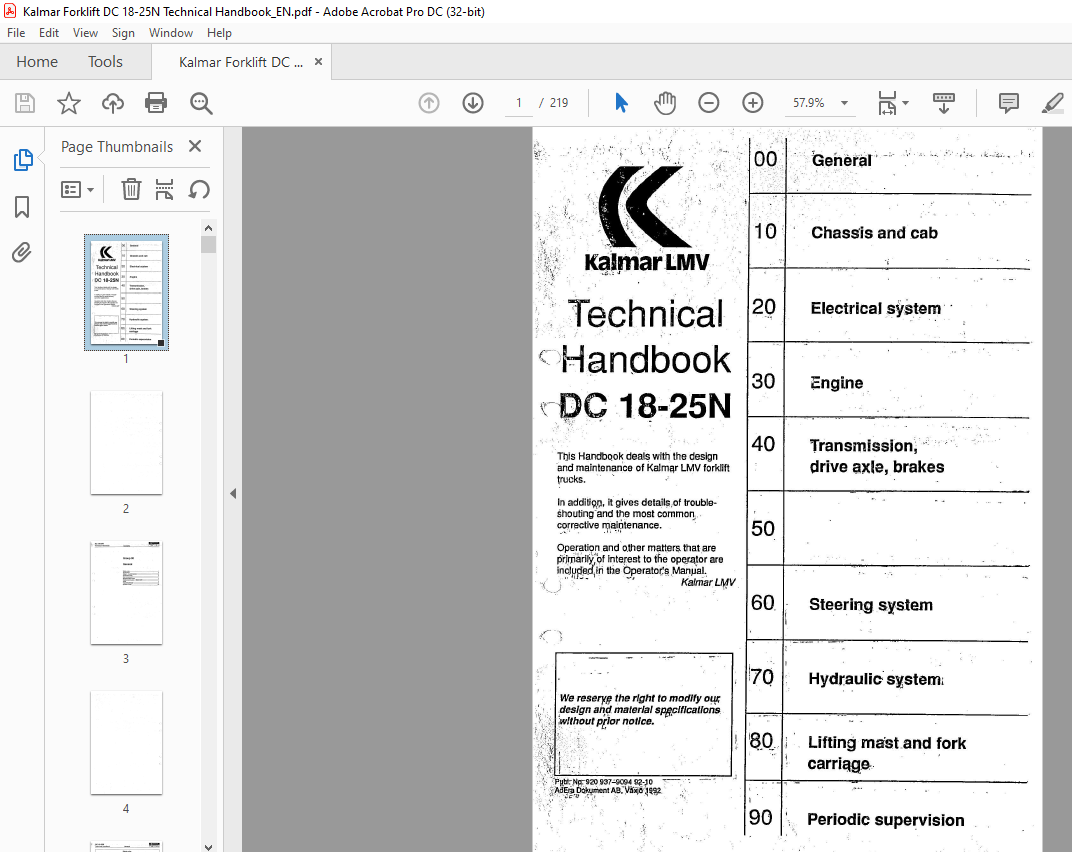Open the Edit menu
Screen dimensions: 1072x852
pyautogui.click(x=49, y=33)
